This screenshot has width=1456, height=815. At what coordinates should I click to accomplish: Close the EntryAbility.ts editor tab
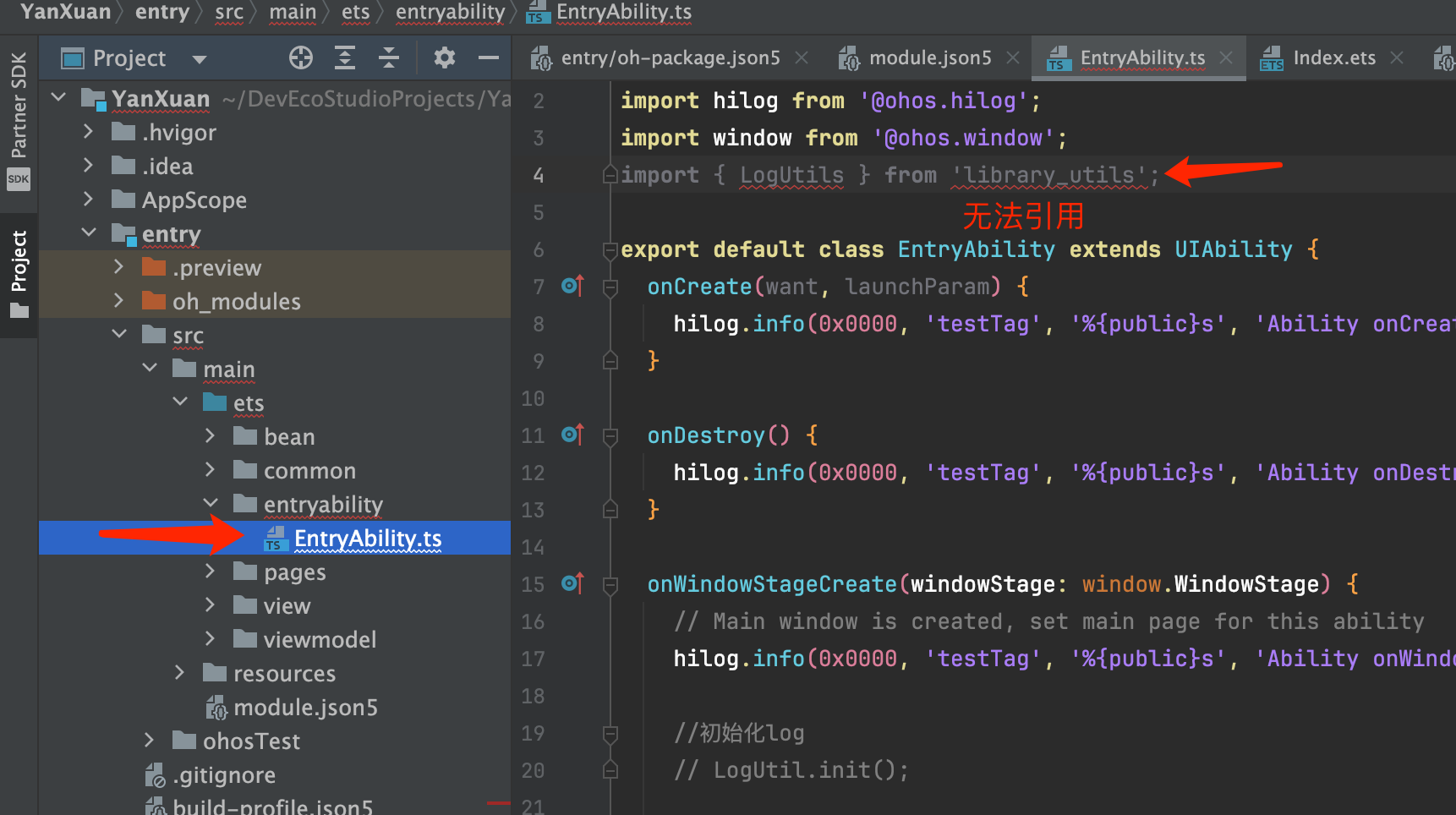[x=1226, y=57]
